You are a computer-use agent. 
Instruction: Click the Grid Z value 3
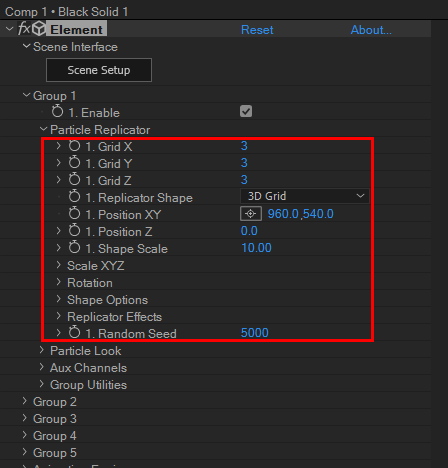pos(244,180)
